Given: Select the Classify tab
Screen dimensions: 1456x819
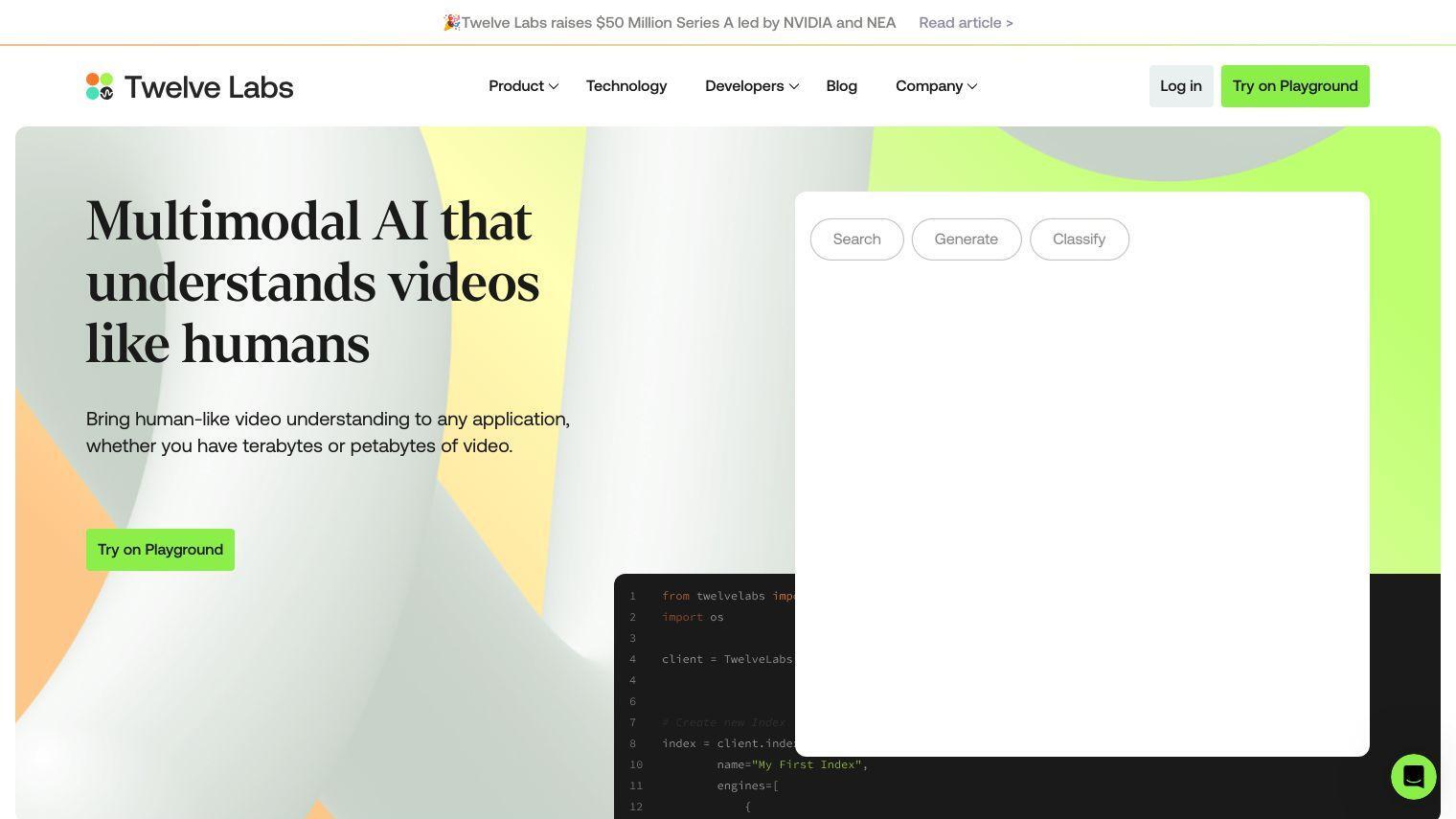Looking at the screenshot, I should [1080, 239].
